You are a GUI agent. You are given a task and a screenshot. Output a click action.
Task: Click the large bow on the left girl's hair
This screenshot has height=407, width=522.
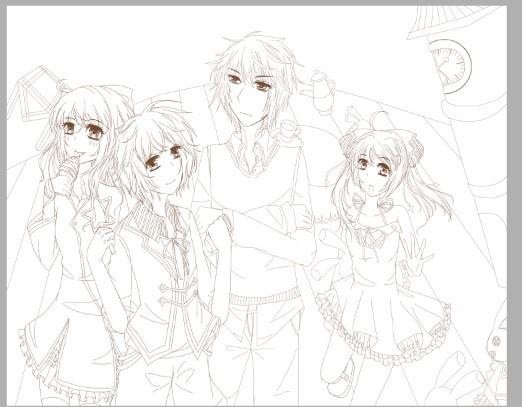(116, 97)
